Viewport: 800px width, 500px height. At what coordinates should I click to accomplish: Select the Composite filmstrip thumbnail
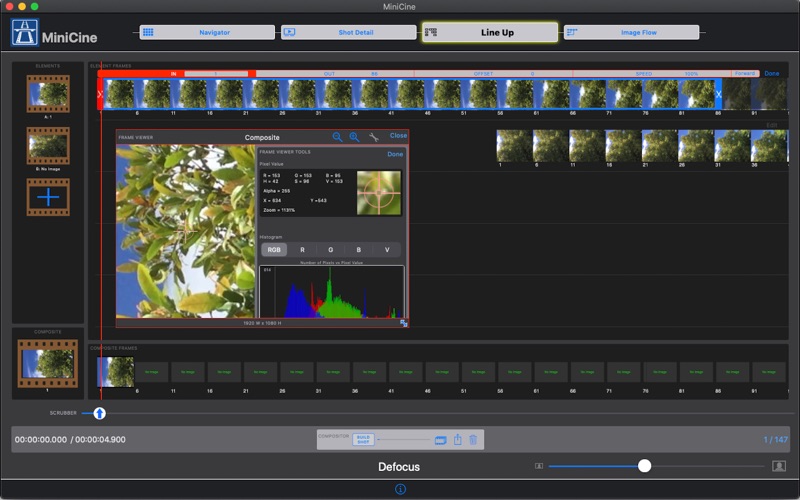pyautogui.click(x=47, y=364)
